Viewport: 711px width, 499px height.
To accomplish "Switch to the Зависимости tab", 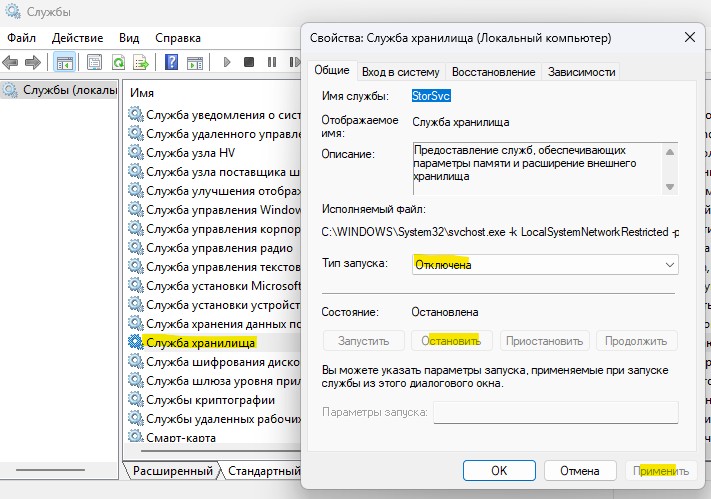I will coord(581,72).
